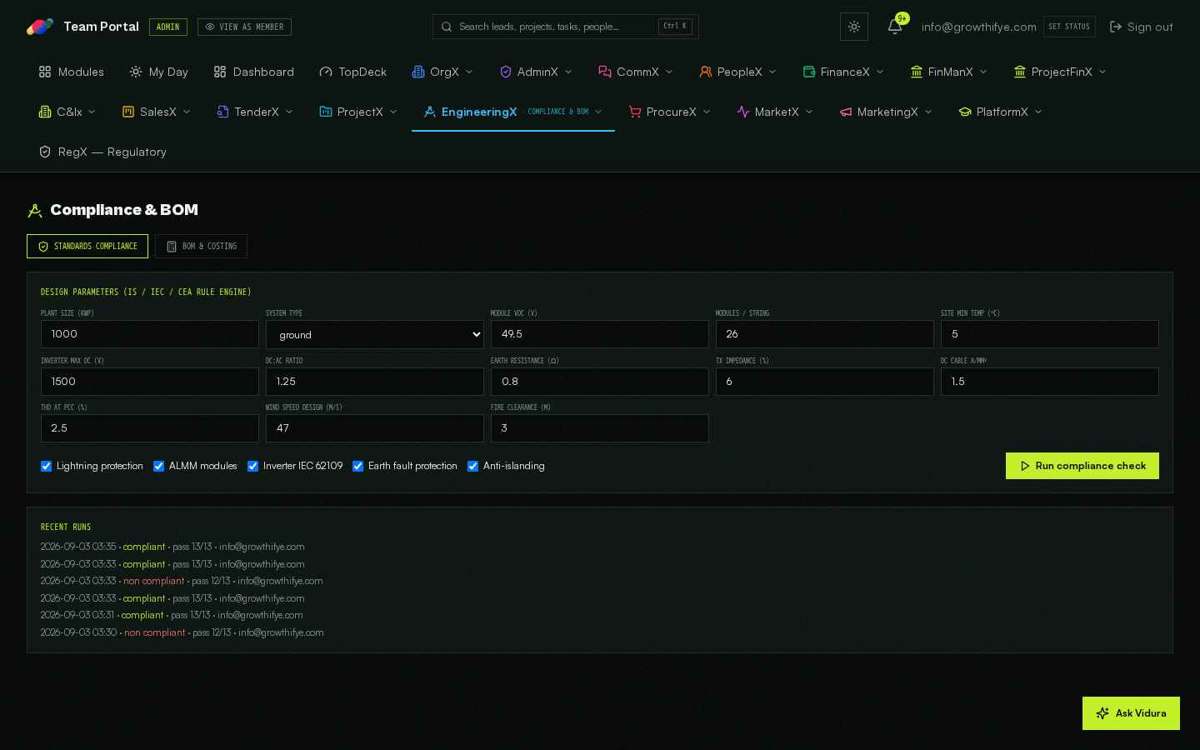Viewport: 1200px width, 750px height.
Task: Click the RegX shield icon
Action: point(45,152)
